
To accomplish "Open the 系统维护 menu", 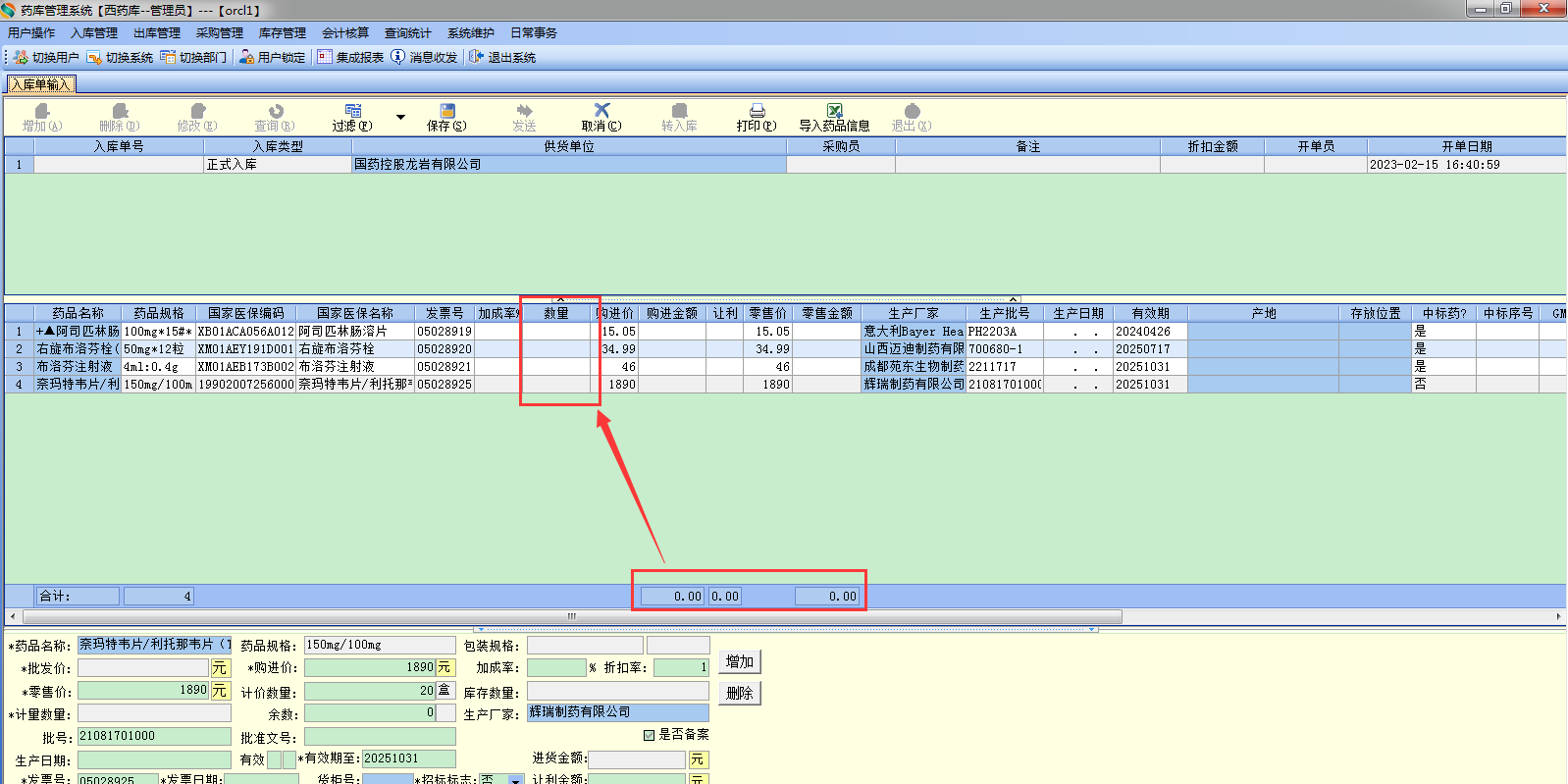I will (x=471, y=33).
